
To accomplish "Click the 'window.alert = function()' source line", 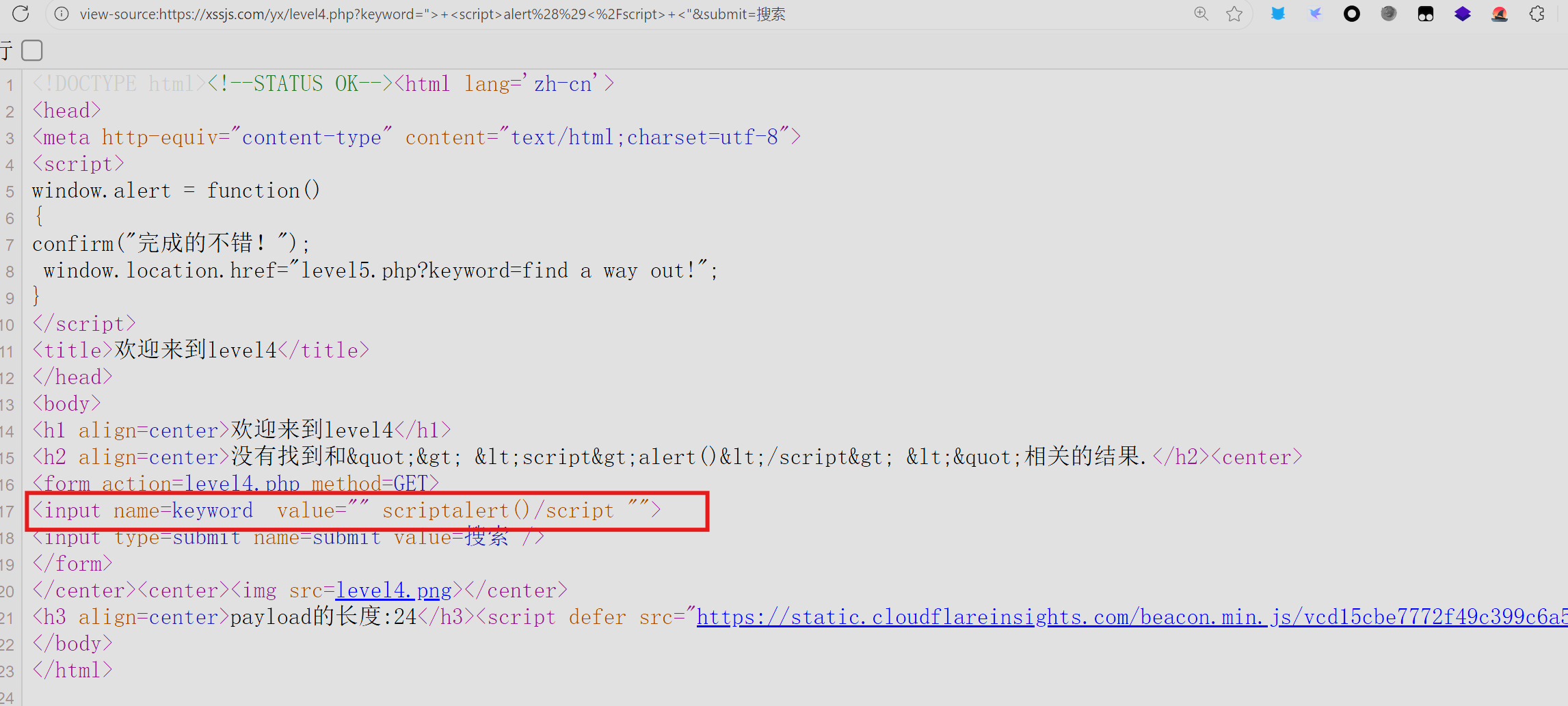I will (176, 191).
